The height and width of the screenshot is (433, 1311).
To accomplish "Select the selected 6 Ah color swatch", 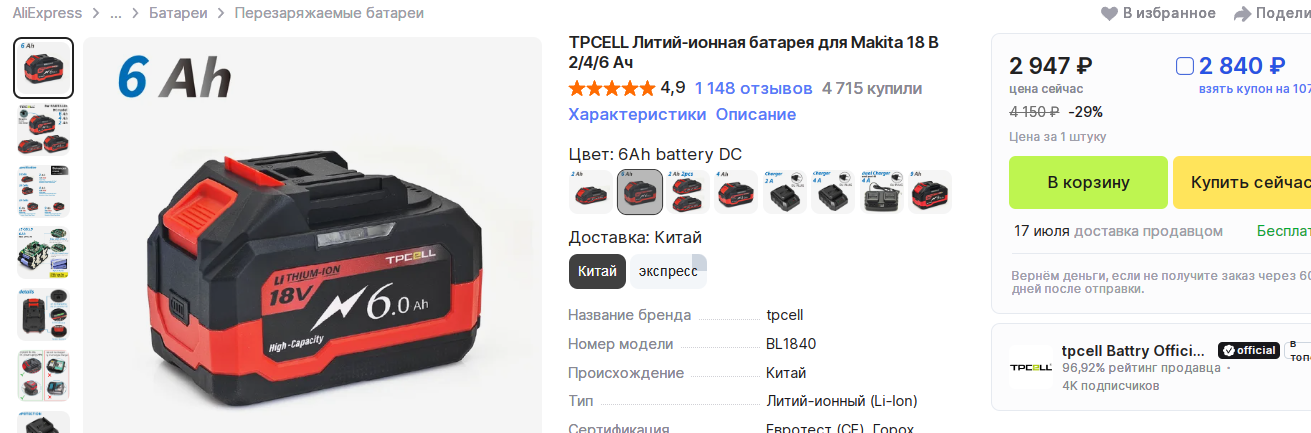I will click(640, 192).
